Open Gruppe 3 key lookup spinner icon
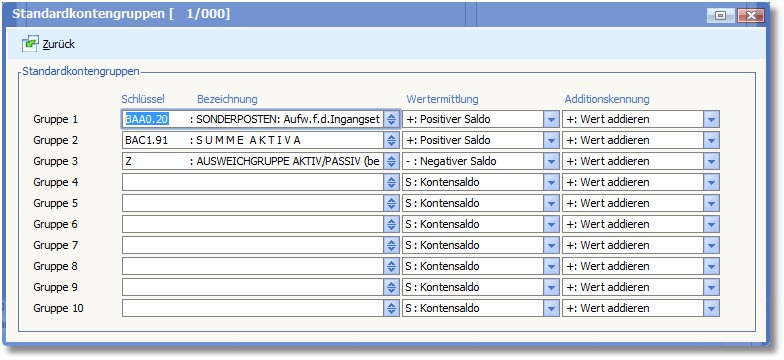784x360 pixels. [392, 162]
